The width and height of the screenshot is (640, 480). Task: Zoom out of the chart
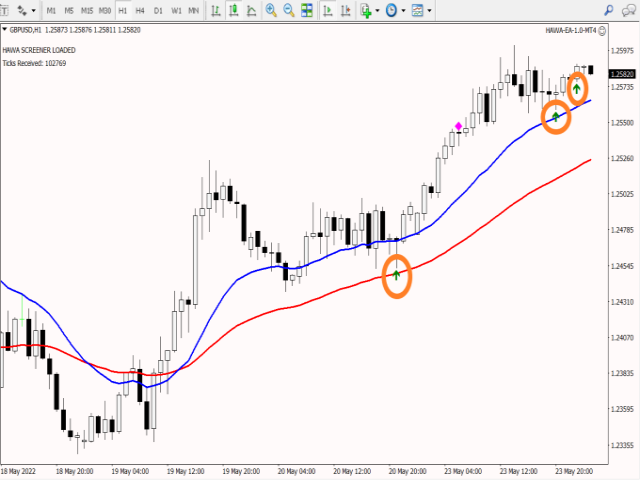coord(289,10)
